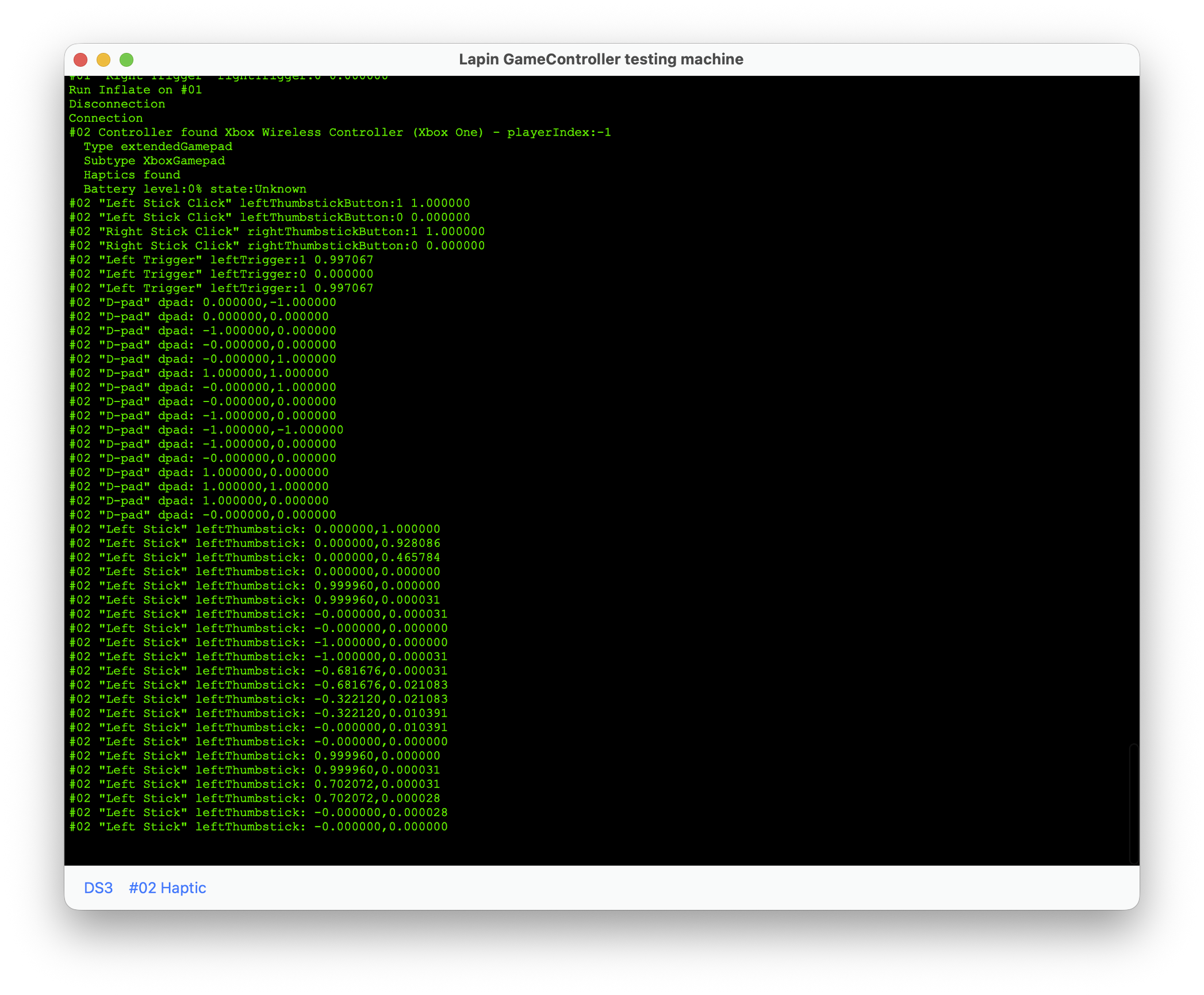Image resolution: width=1204 pixels, height=995 pixels.
Task: Click the leftThumbstick 0.000000,0.928086 line
Action: click(x=254, y=544)
